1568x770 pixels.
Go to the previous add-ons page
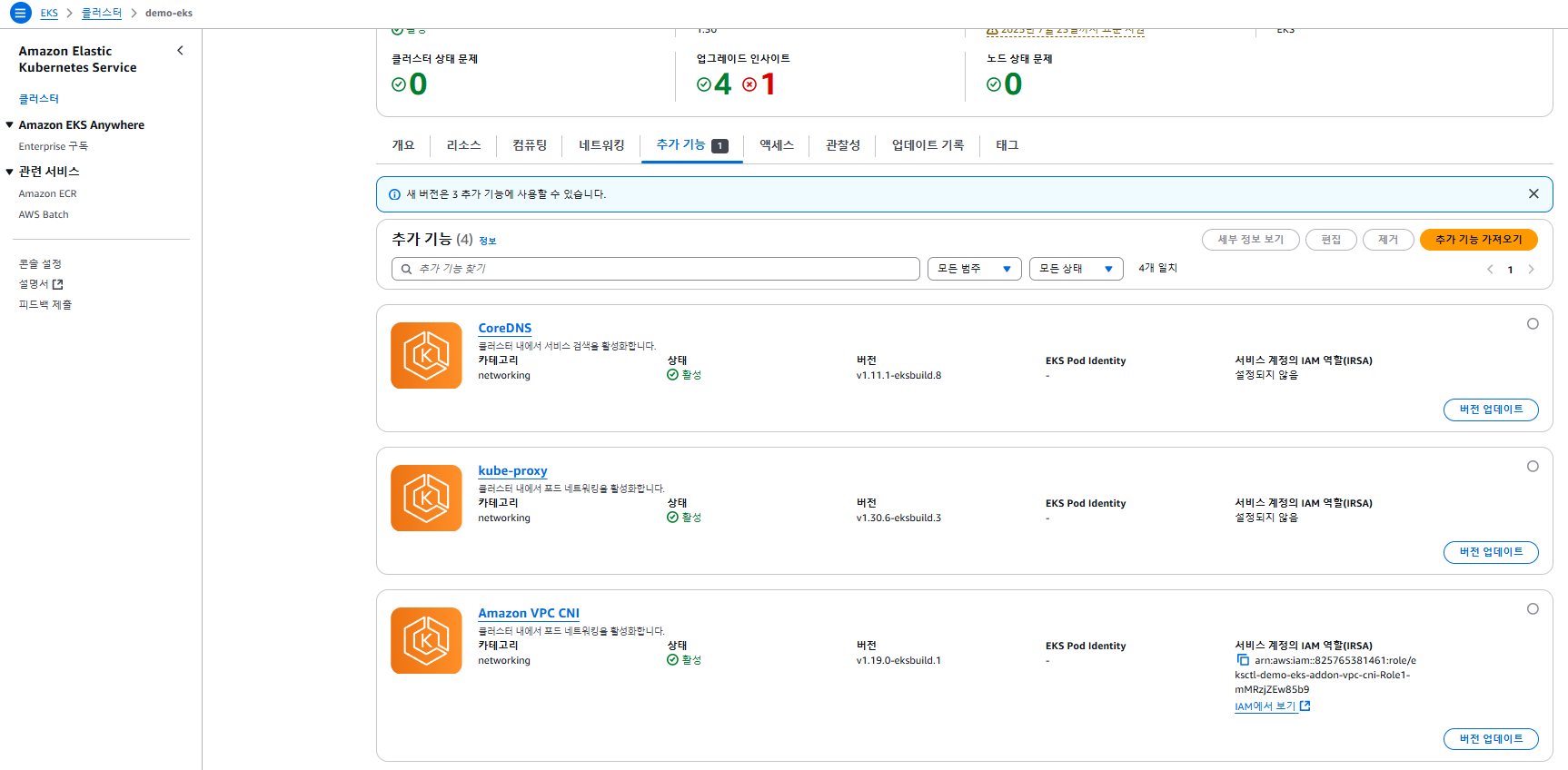click(x=1490, y=269)
